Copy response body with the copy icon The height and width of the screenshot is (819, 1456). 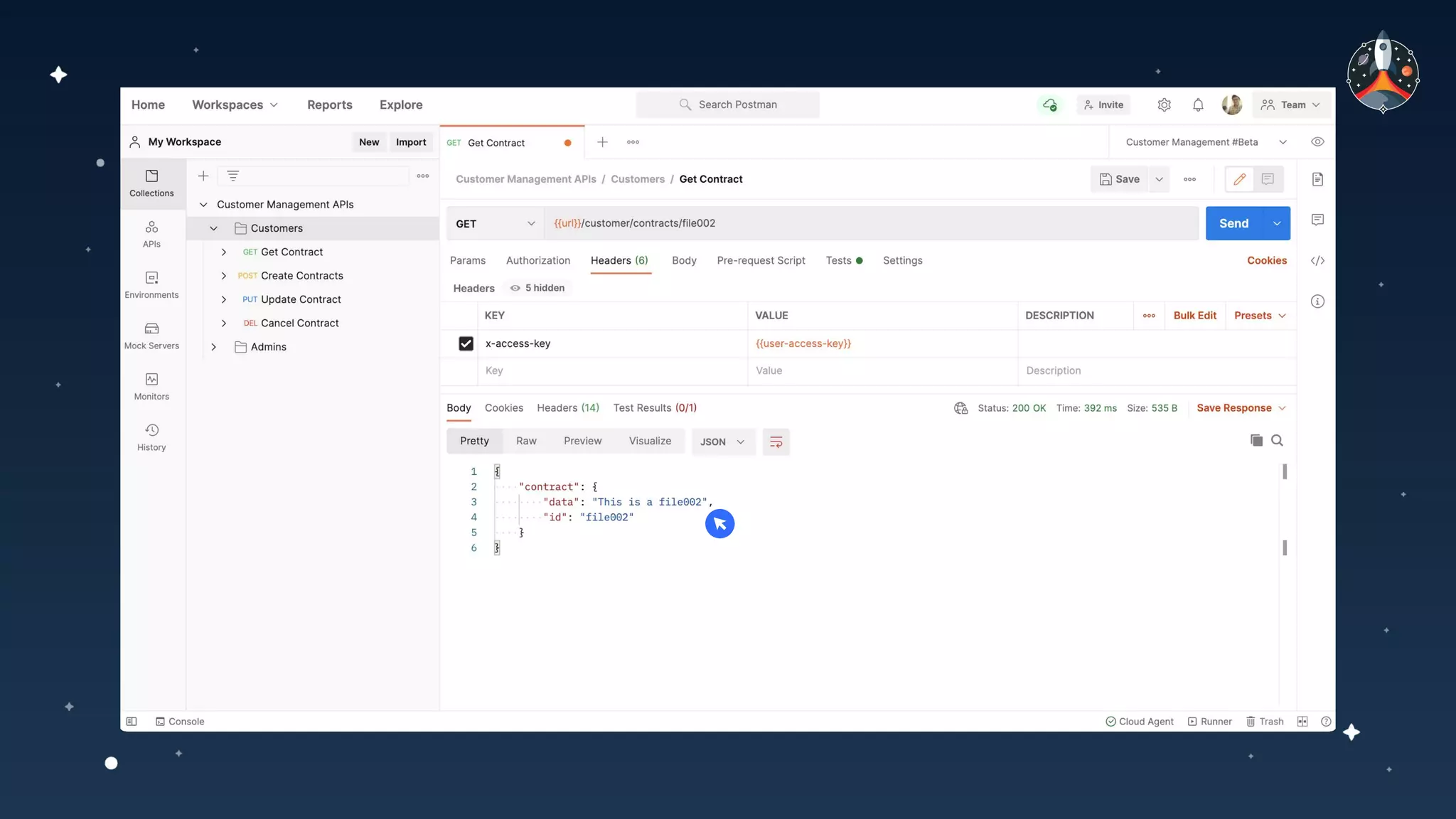pyautogui.click(x=1256, y=440)
